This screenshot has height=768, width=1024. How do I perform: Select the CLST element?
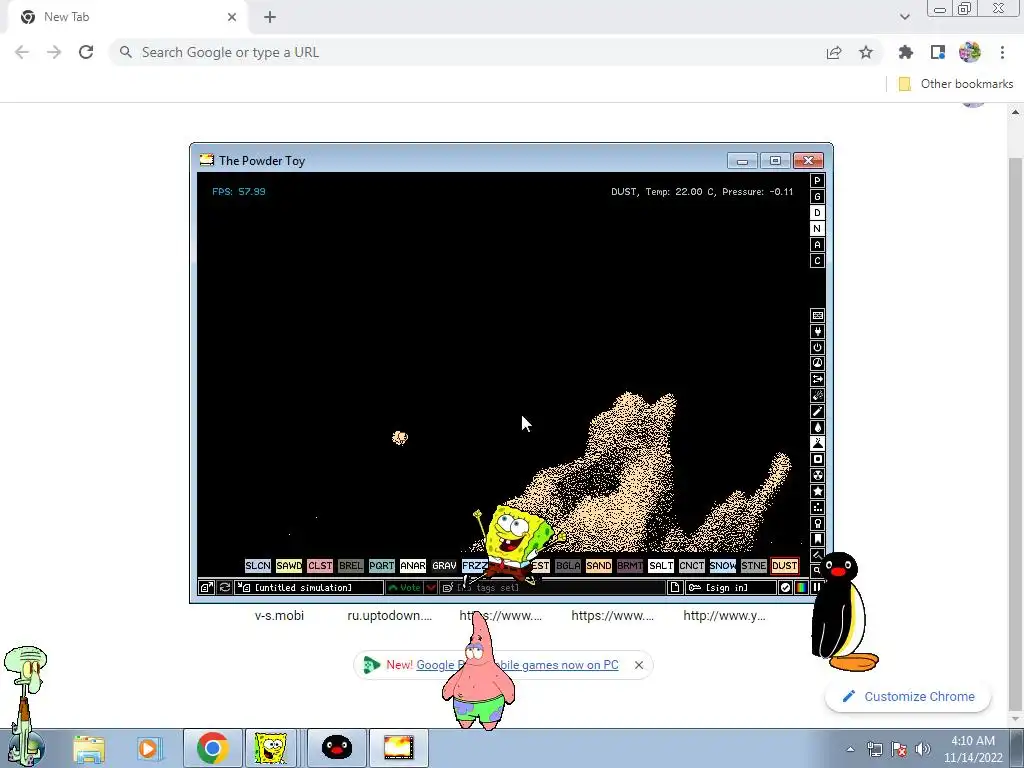320,566
